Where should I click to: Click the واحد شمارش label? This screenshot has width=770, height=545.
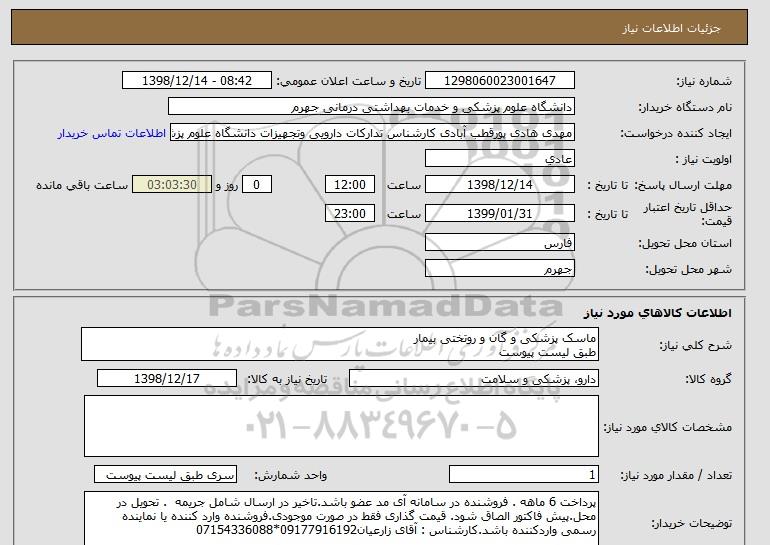(290, 475)
